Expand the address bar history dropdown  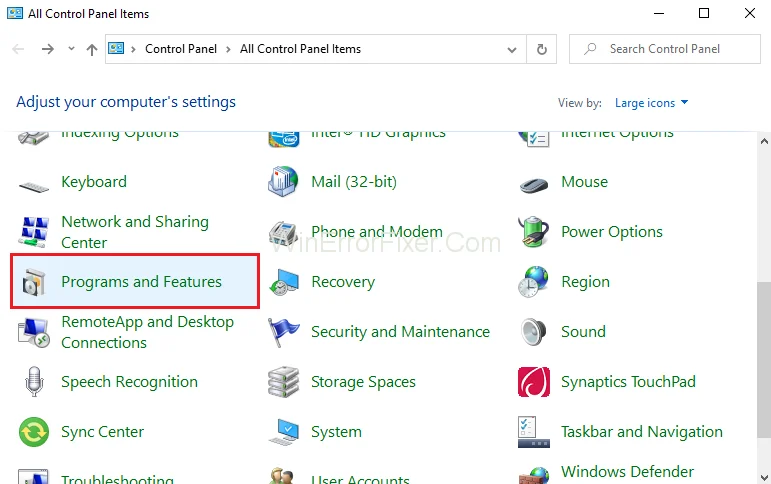coord(515,49)
